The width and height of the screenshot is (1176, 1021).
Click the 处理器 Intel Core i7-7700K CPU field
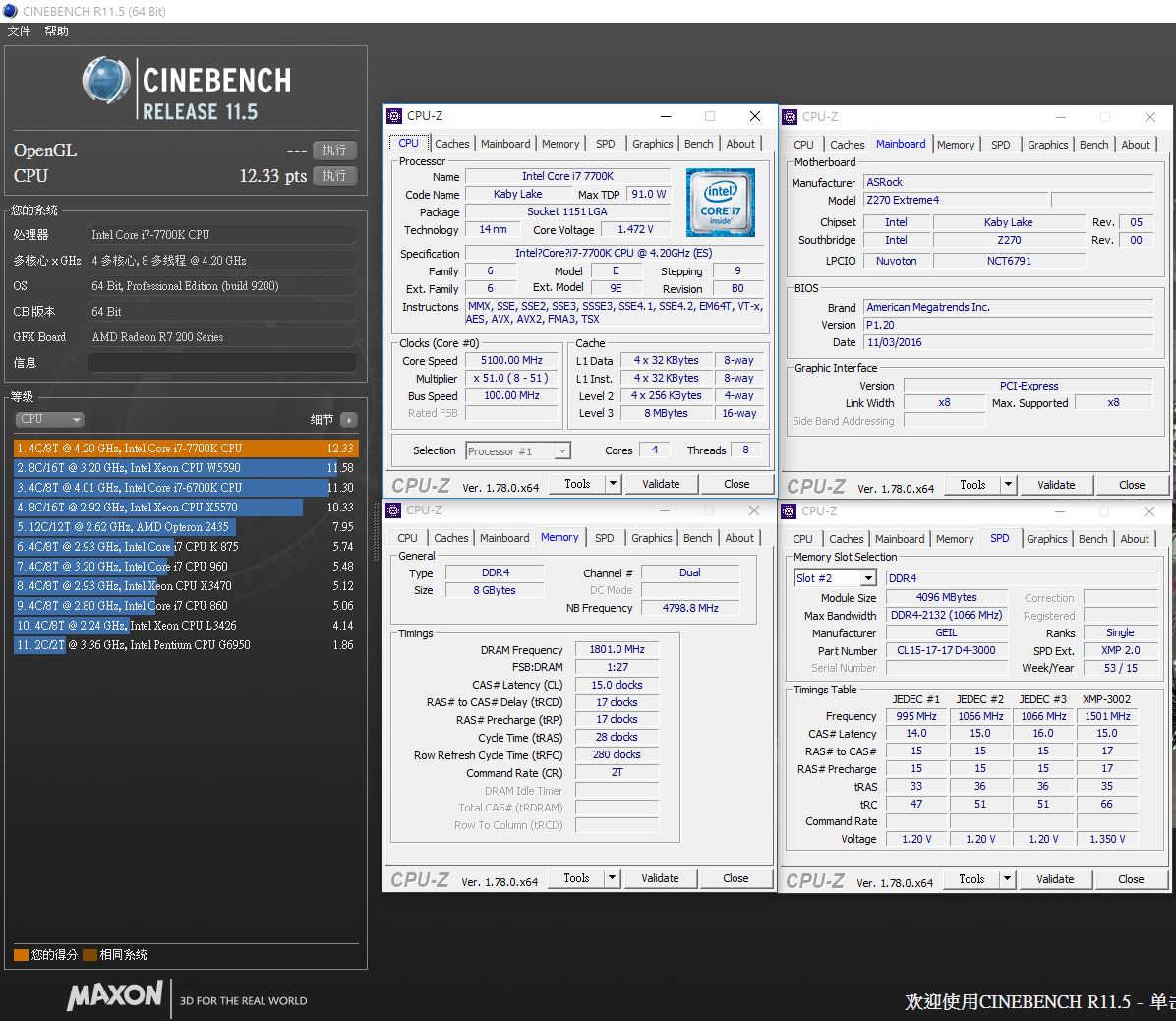click(x=222, y=235)
